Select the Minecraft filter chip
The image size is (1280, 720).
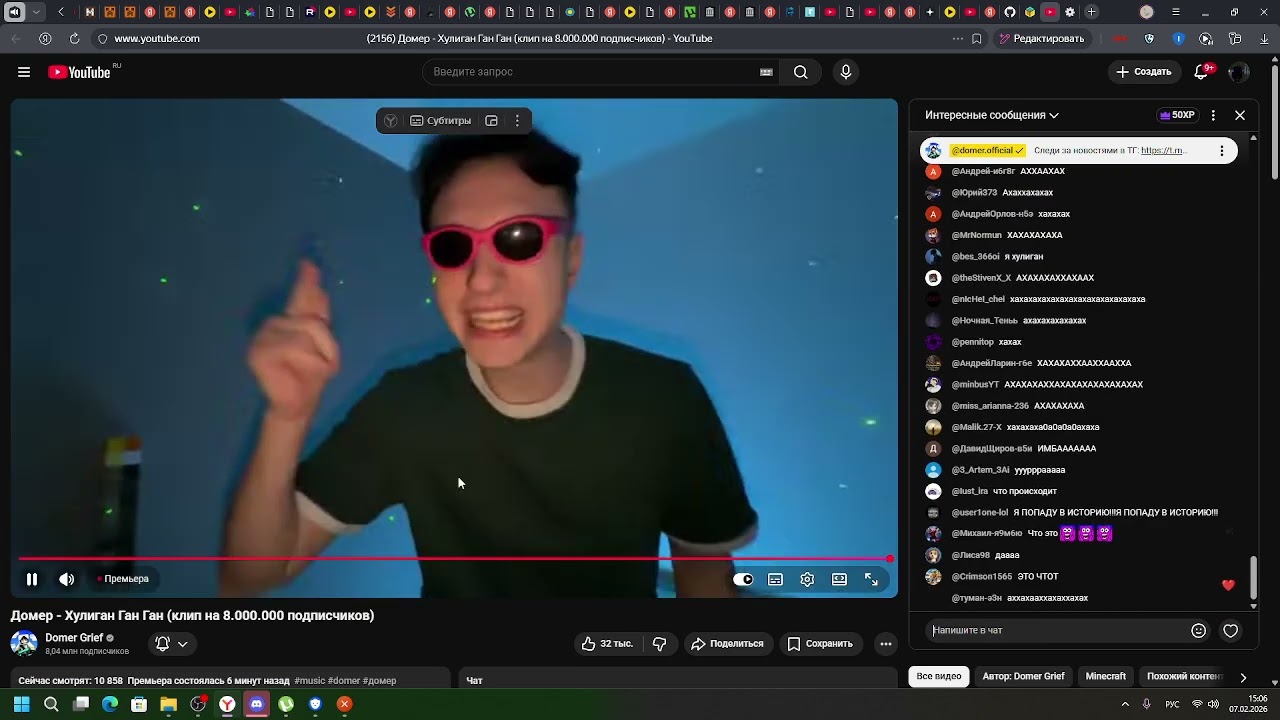pos(1106,677)
